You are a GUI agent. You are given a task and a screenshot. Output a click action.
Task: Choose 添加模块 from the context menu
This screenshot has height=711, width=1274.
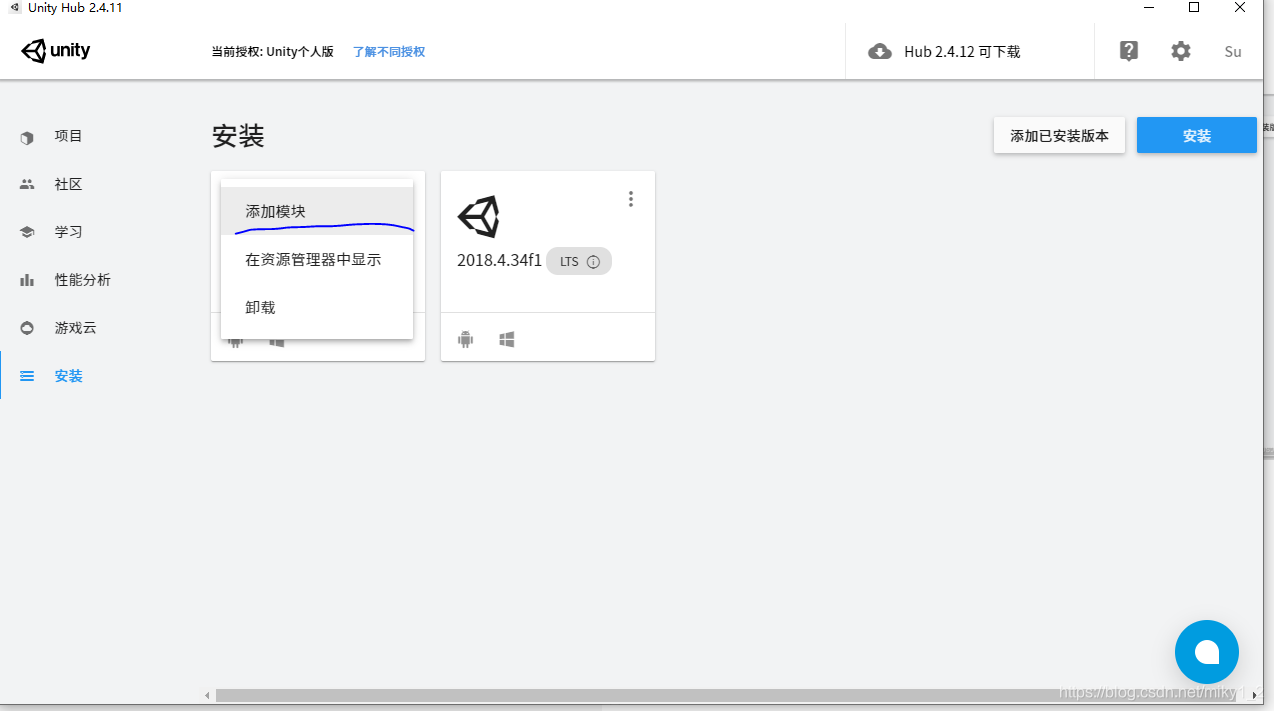317,211
